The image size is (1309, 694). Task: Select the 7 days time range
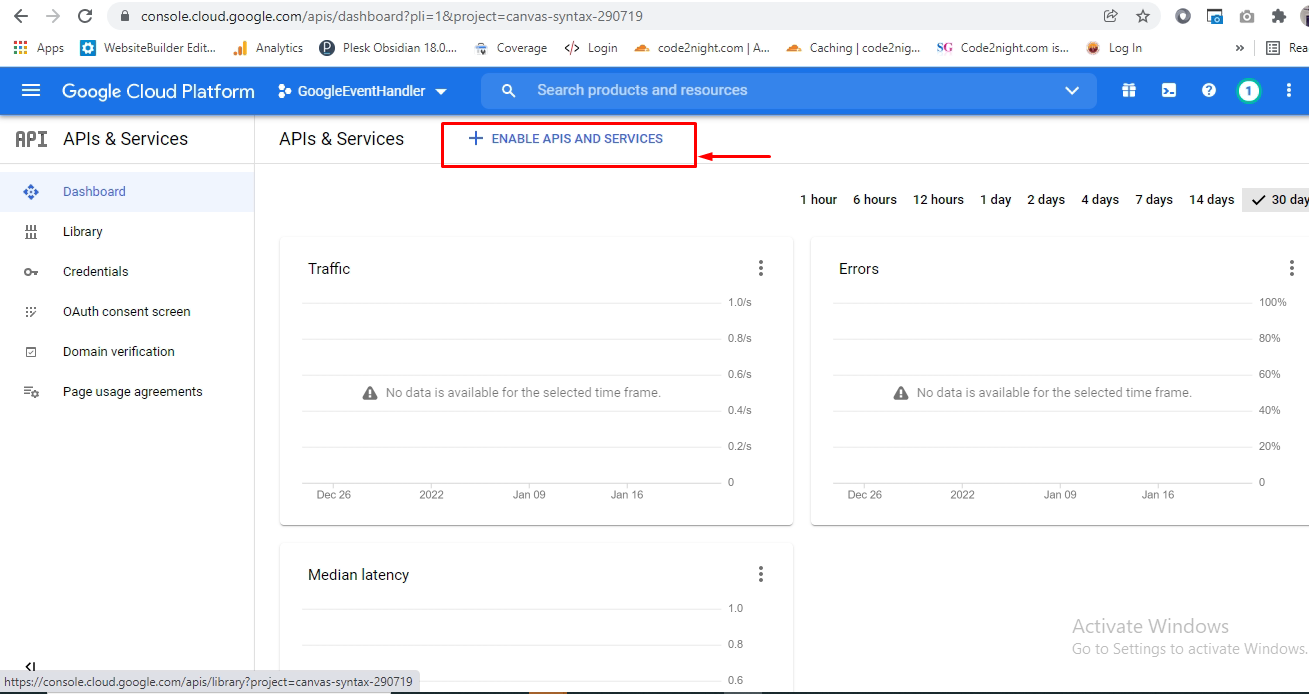[1154, 200]
